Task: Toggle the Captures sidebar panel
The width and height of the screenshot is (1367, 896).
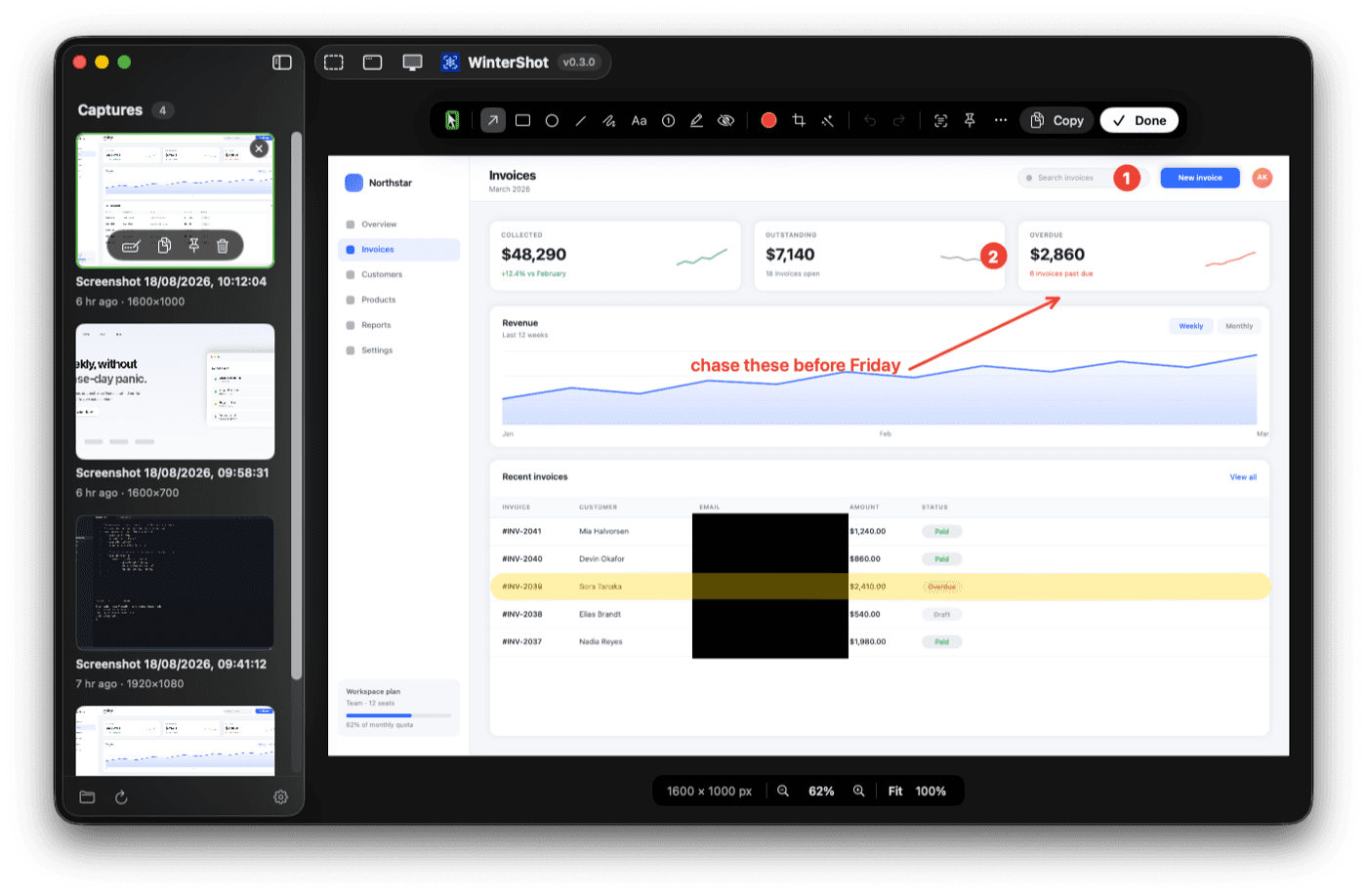Action: (x=282, y=62)
